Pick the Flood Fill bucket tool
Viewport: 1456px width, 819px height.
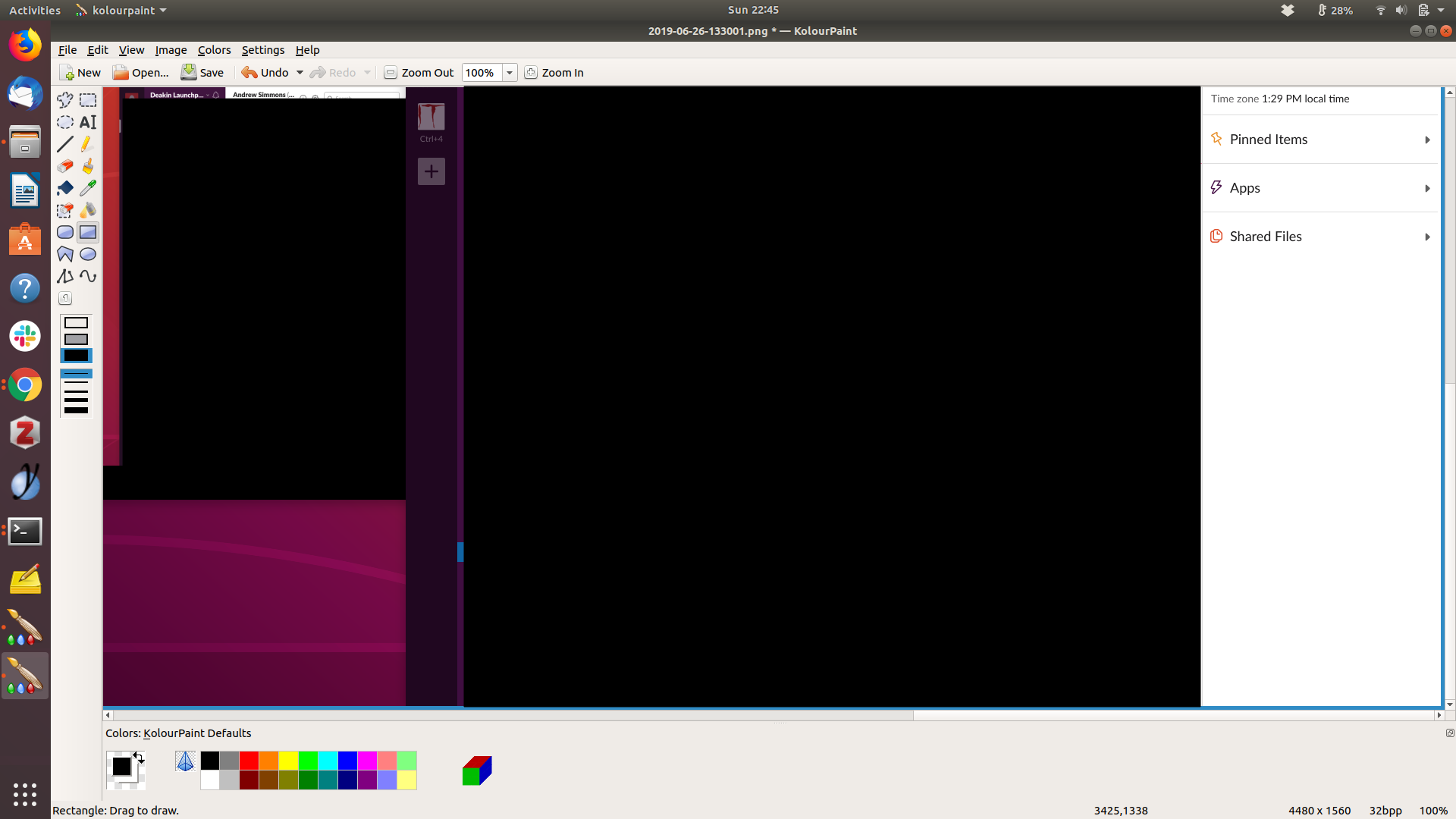(x=65, y=188)
